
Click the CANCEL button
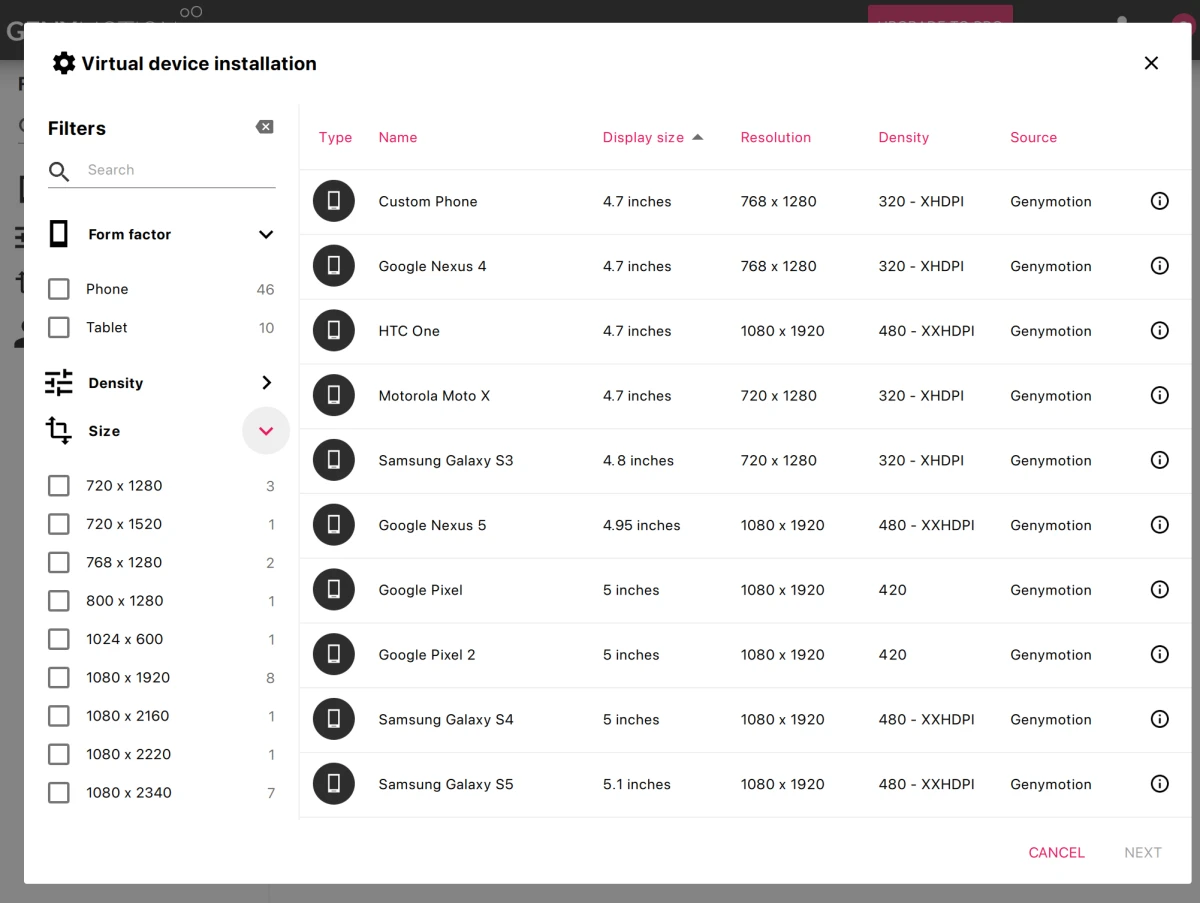pyautogui.click(x=1056, y=853)
